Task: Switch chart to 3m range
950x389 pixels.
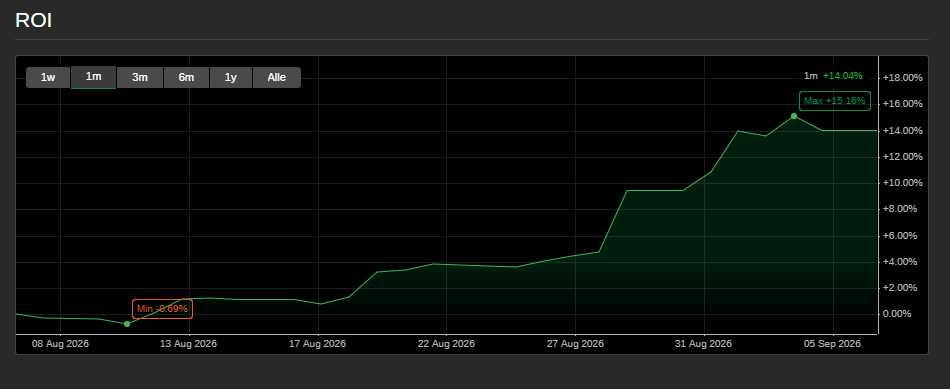Action: coord(140,78)
